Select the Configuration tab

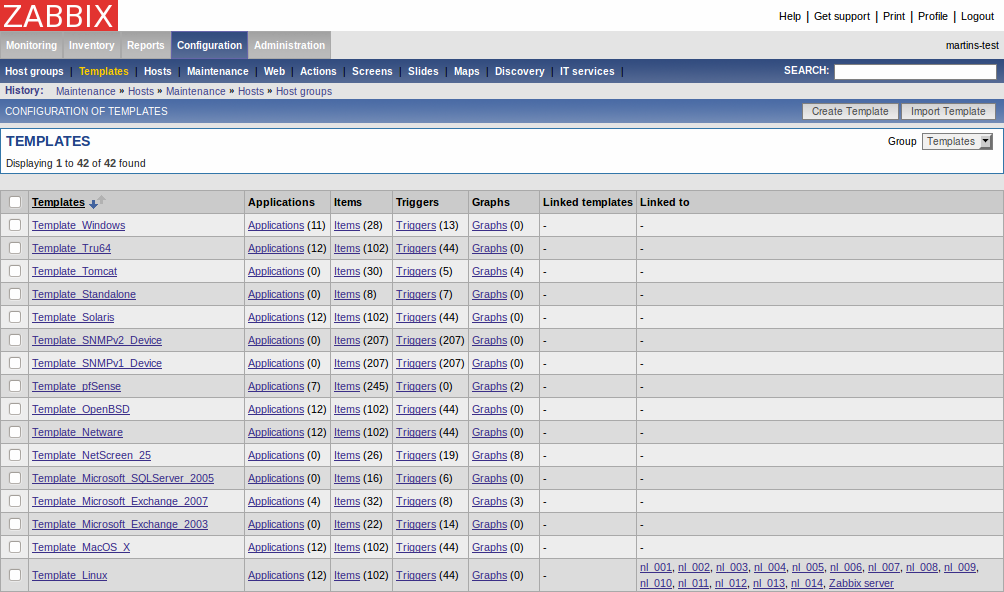click(209, 45)
